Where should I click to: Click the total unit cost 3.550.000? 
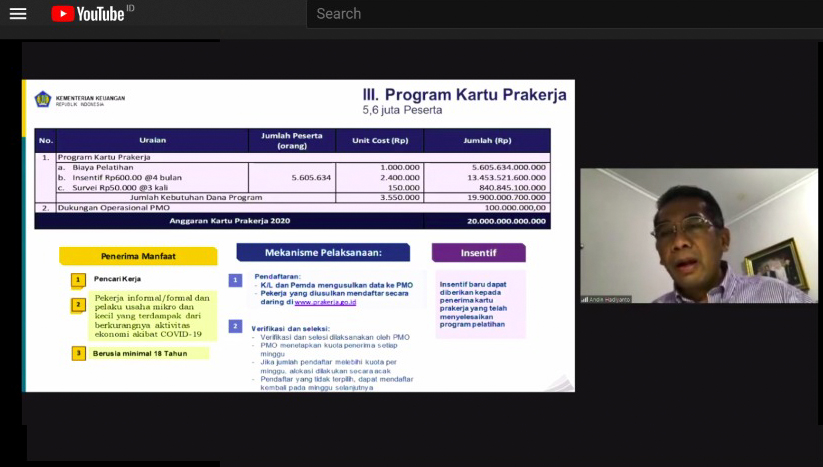pos(400,197)
